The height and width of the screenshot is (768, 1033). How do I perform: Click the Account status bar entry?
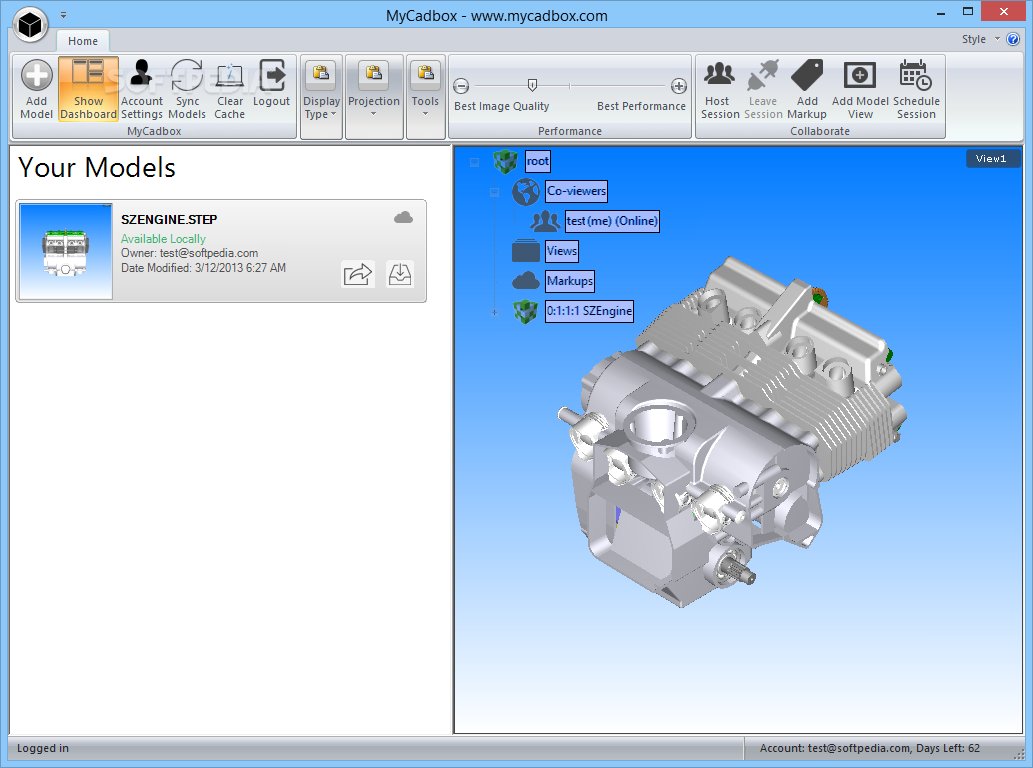click(870, 748)
